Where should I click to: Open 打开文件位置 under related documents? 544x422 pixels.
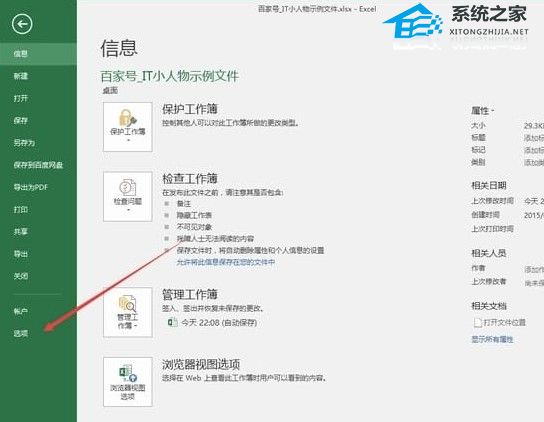pos(504,322)
